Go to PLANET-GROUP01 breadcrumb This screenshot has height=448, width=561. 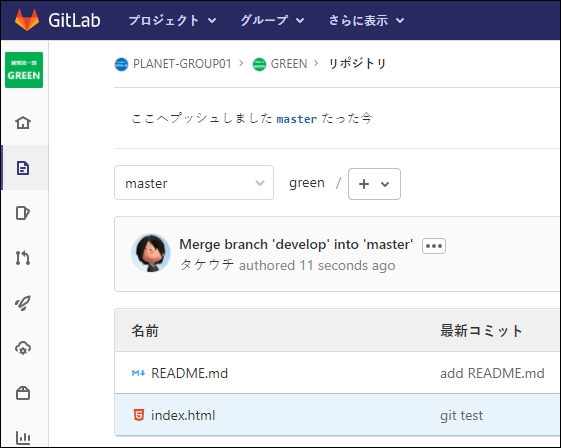(182, 64)
